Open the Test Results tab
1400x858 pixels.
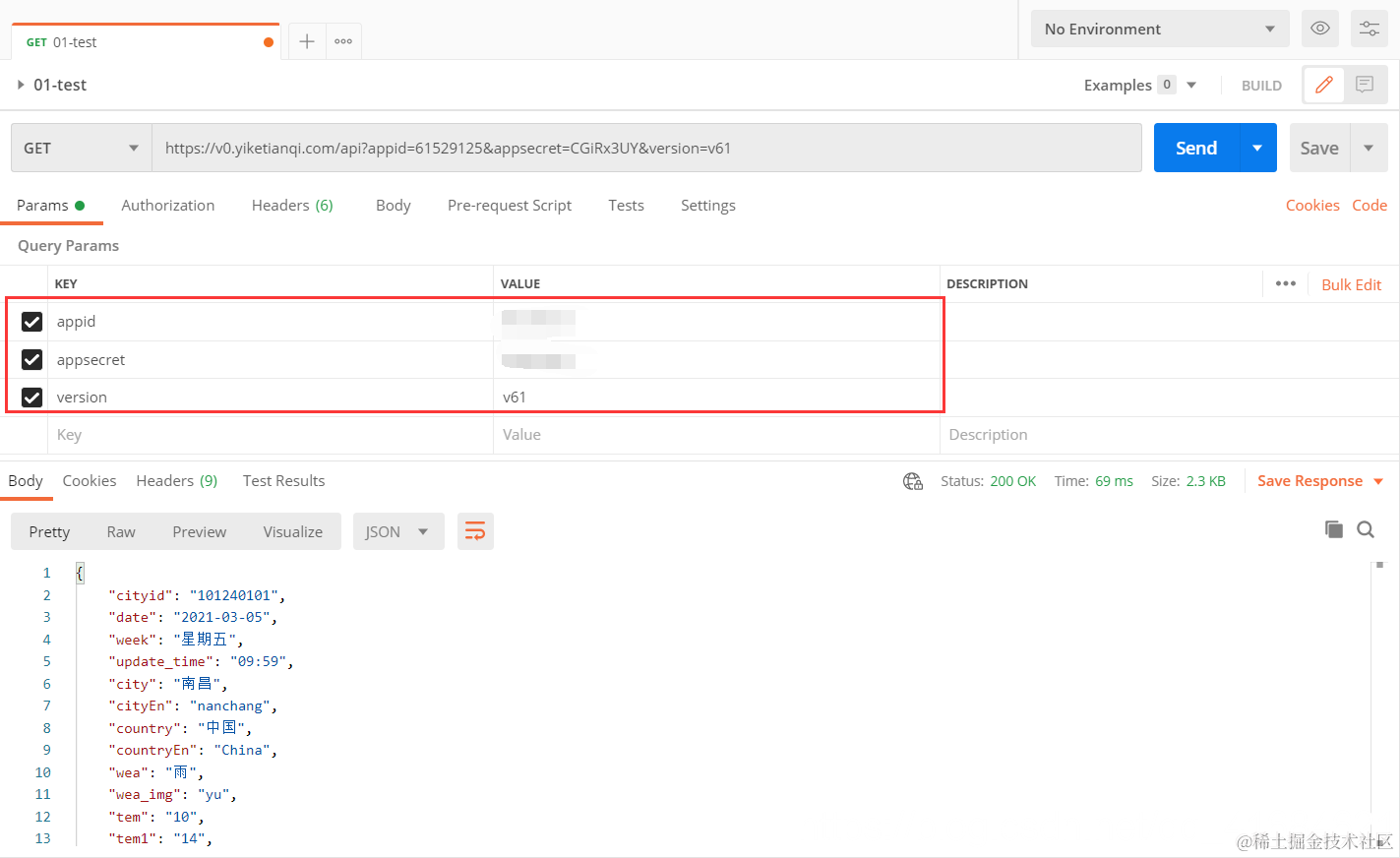[284, 480]
